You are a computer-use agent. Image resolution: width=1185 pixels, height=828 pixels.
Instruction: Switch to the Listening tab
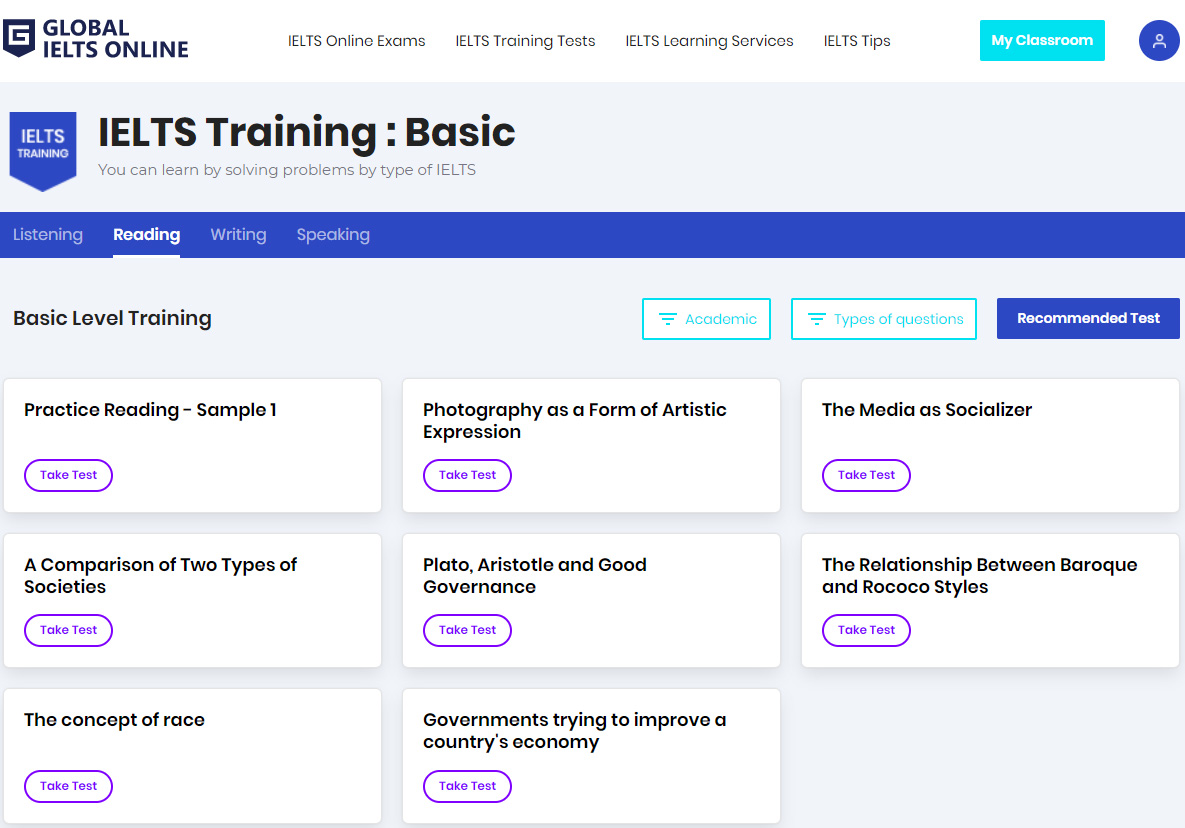[48, 235]
